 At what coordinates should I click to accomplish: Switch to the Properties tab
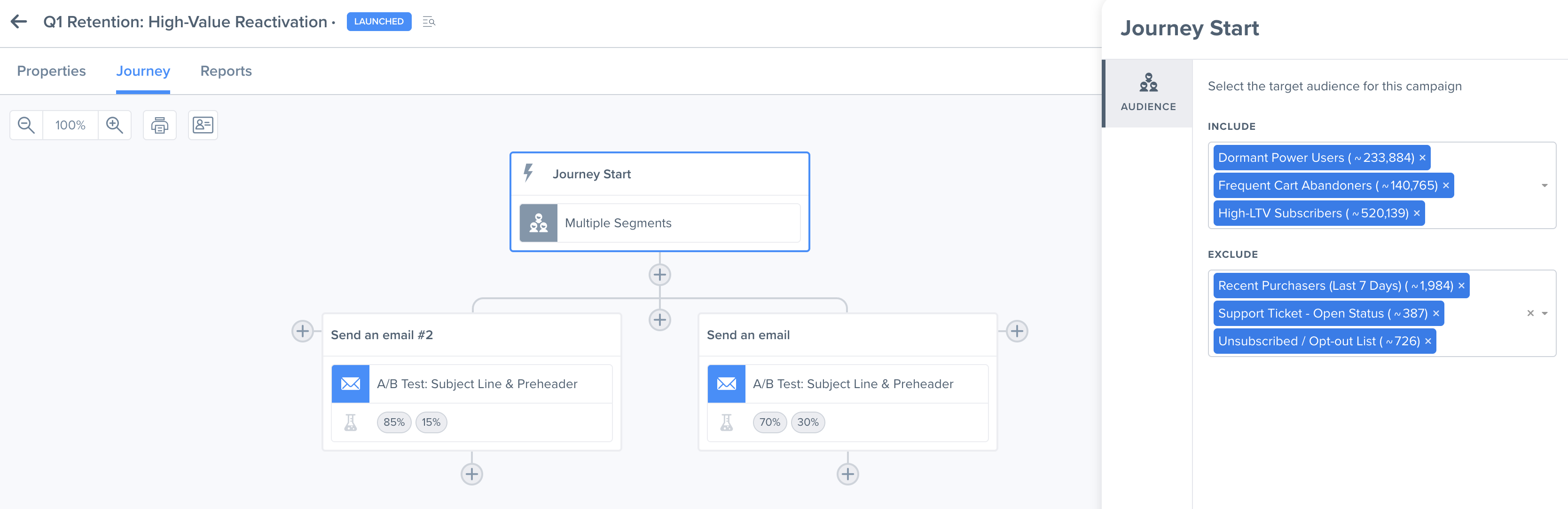[51, 71]
